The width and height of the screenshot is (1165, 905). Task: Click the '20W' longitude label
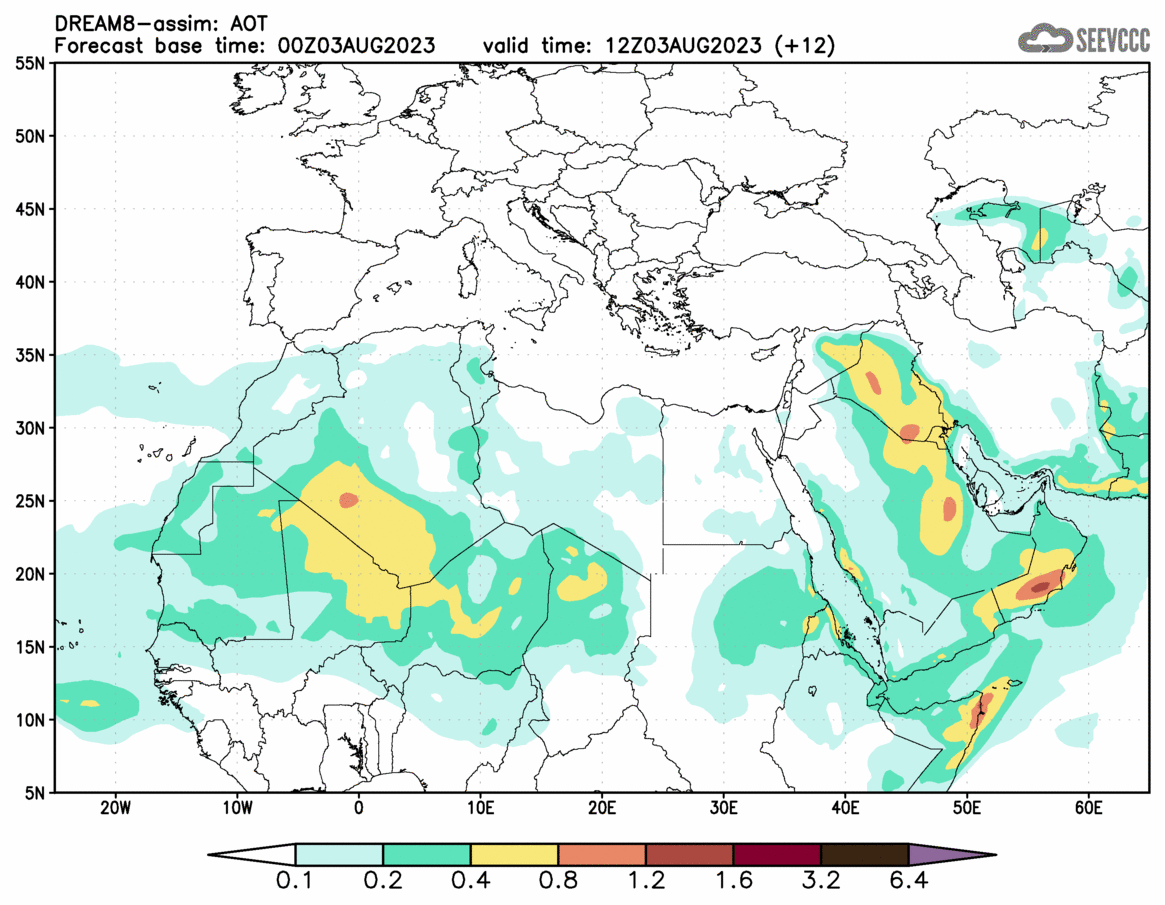point(115,808)
